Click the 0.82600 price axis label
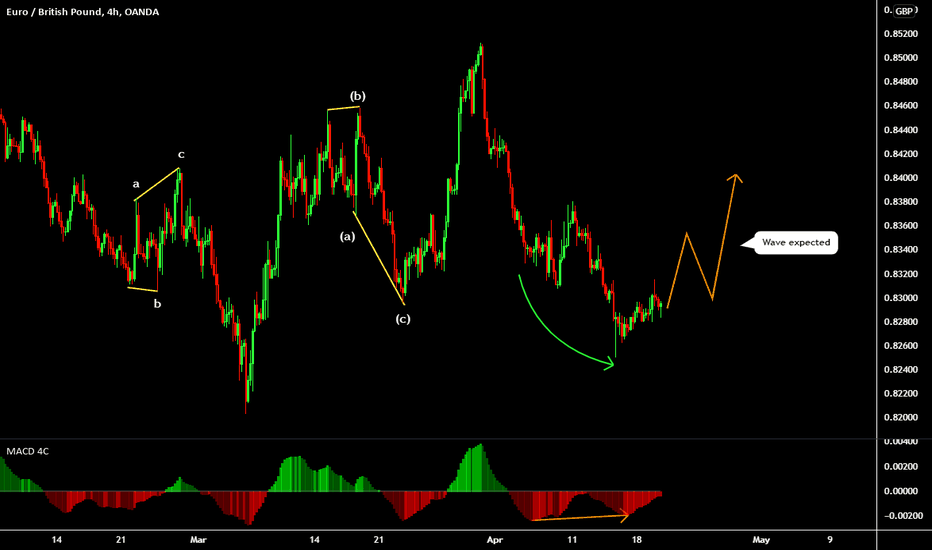The image size is (932, 550). coord(900,345)
